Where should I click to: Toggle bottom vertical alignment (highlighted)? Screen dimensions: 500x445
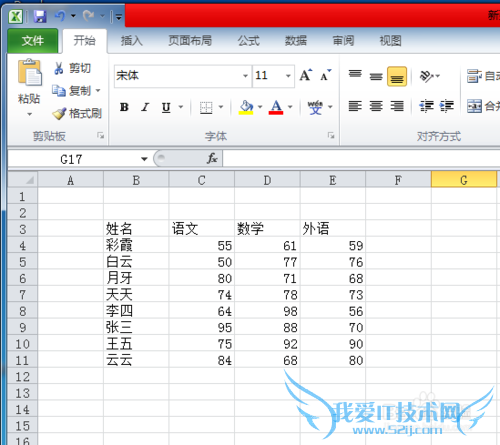(397, 76)
